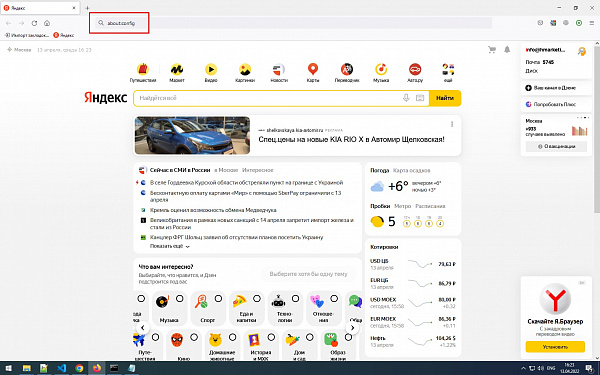Image resolution: width=600 pixels, height=375 pixels.
Task: Expand hidden system tray icons chevron
Action: click(x=523, y=368)
